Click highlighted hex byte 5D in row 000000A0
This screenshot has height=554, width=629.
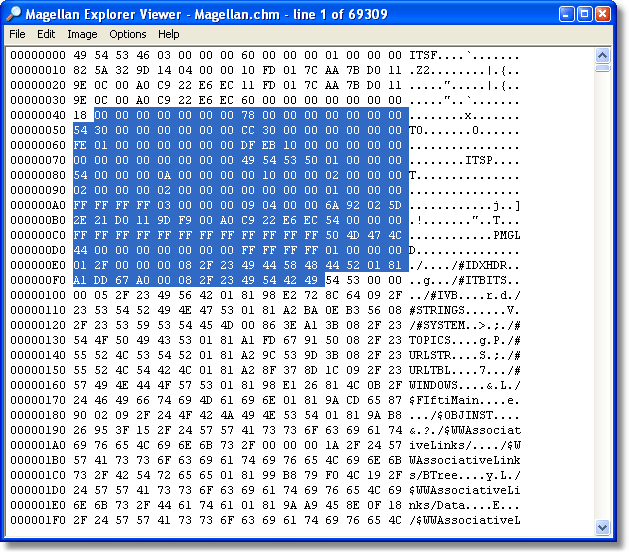coord(395,205)
